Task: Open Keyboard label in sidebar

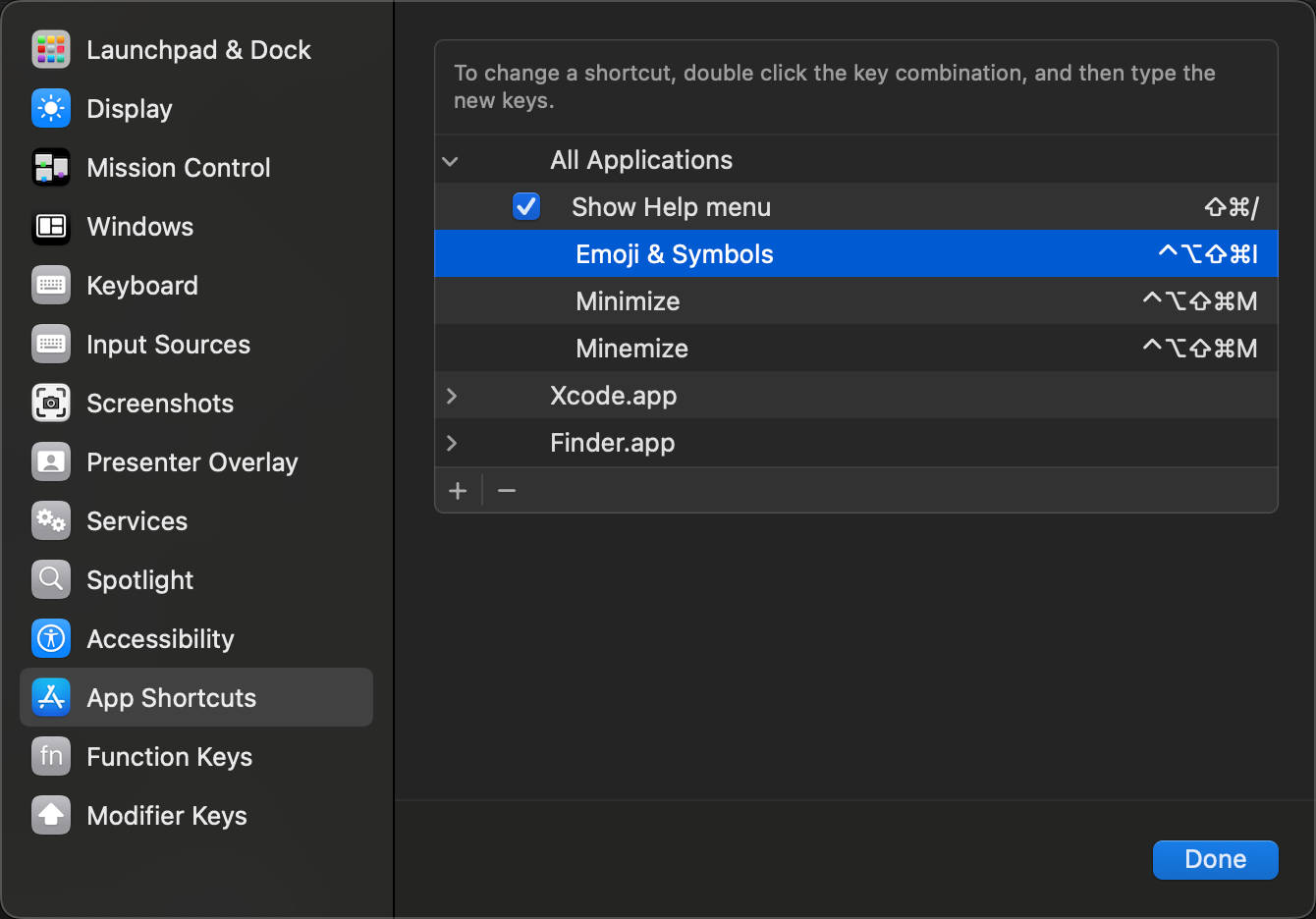Action: click(x=142, y=286)
